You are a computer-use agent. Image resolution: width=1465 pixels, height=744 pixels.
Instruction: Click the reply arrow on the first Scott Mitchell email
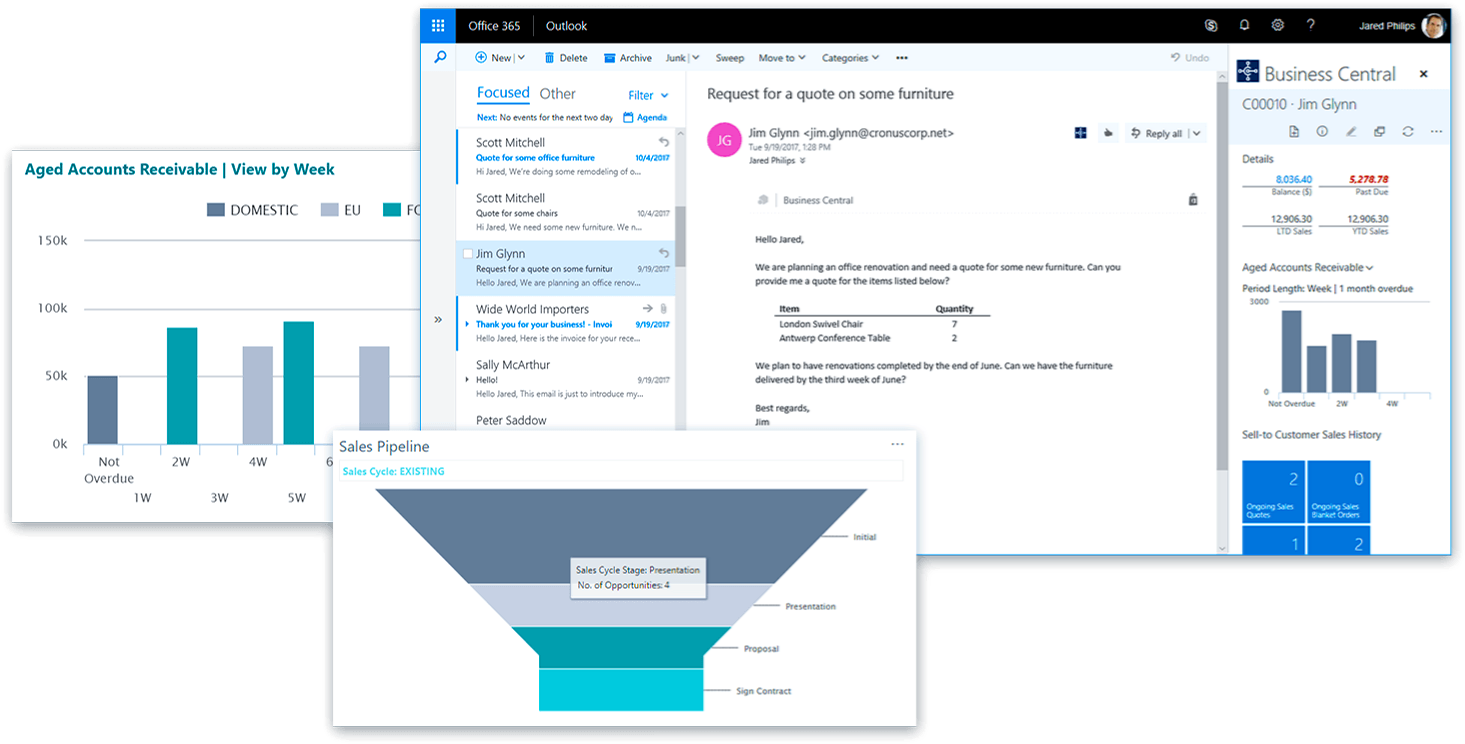coord(664,142)
